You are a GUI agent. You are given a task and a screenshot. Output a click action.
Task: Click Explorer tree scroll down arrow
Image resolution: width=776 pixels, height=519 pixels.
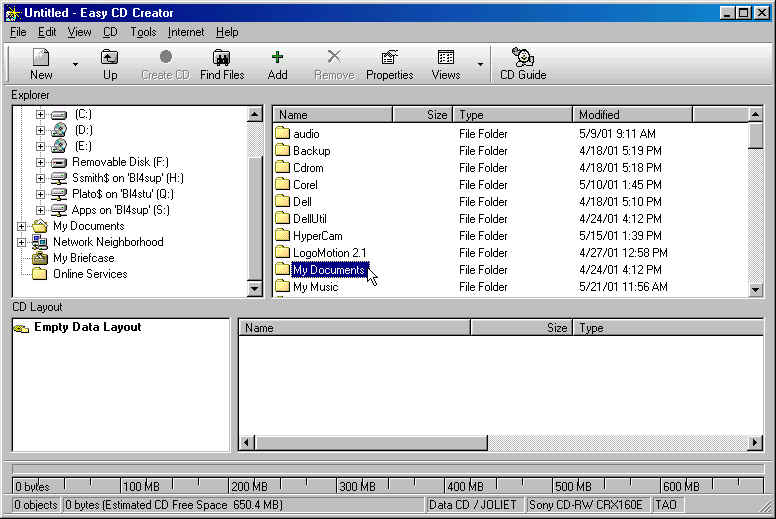point(254,288)
